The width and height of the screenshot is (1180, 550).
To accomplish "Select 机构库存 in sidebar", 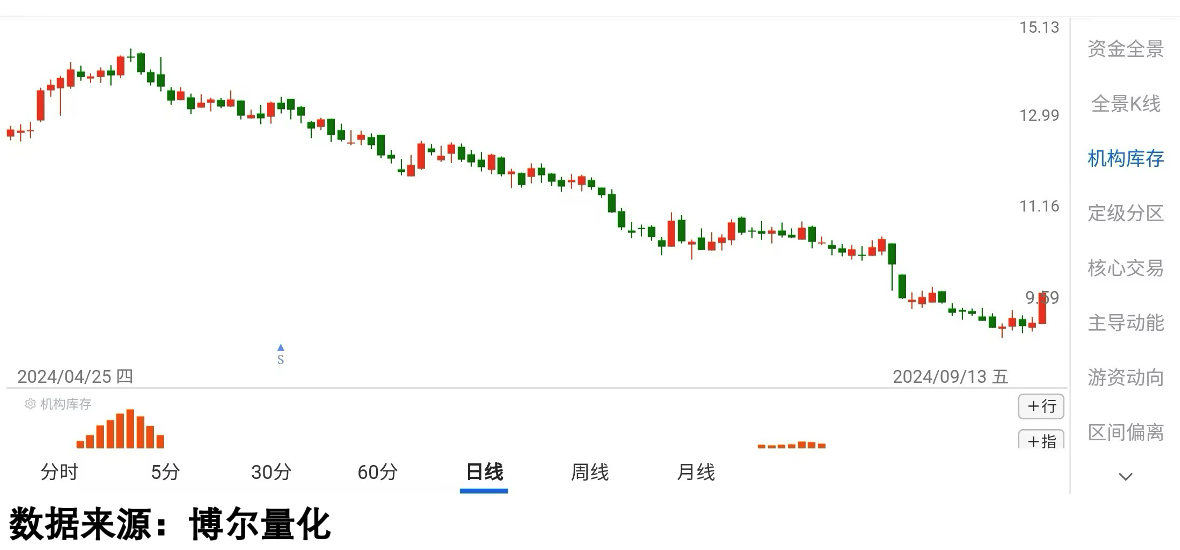I will click(1126, 158).
